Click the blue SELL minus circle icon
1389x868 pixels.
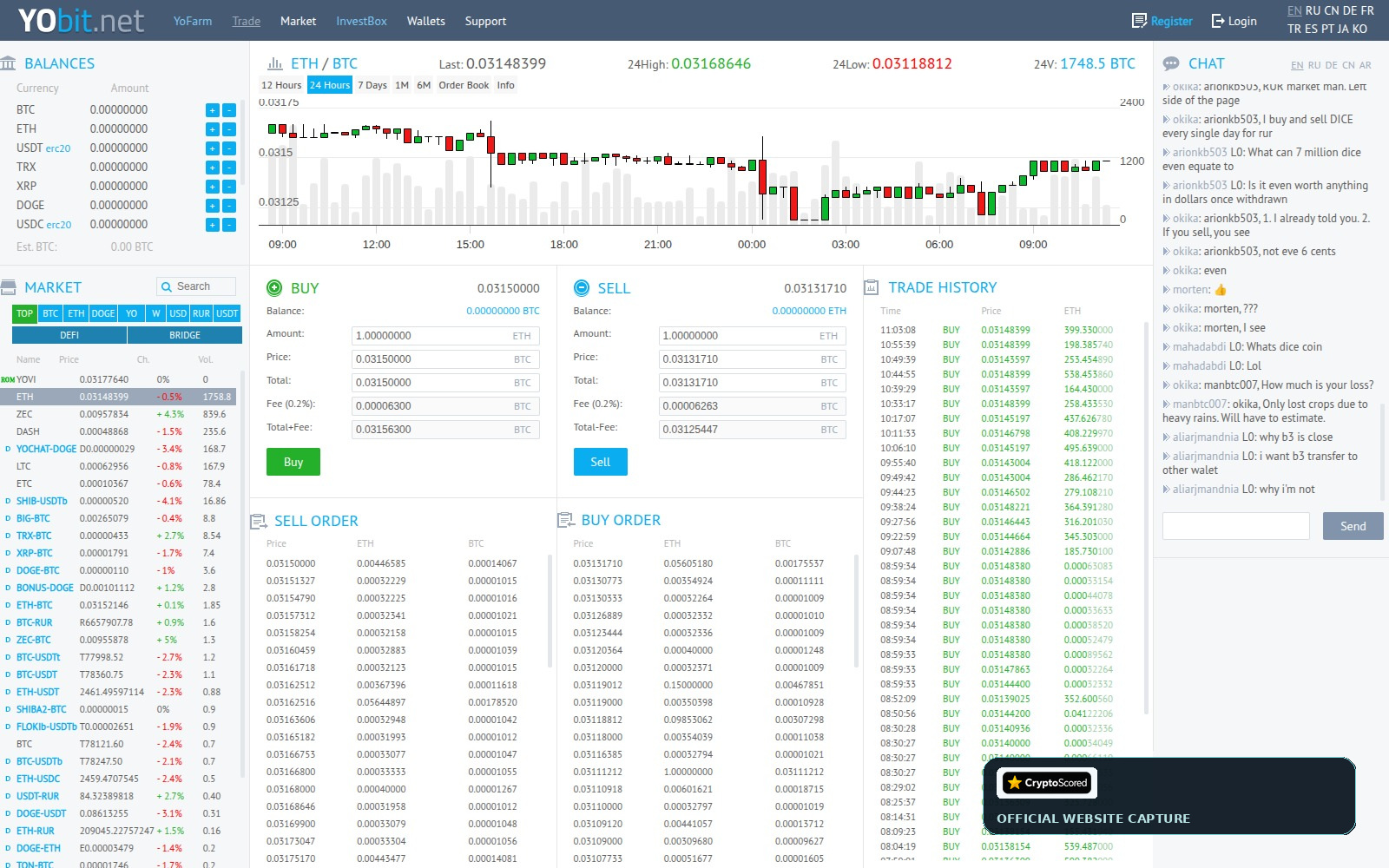pos(582,287)
